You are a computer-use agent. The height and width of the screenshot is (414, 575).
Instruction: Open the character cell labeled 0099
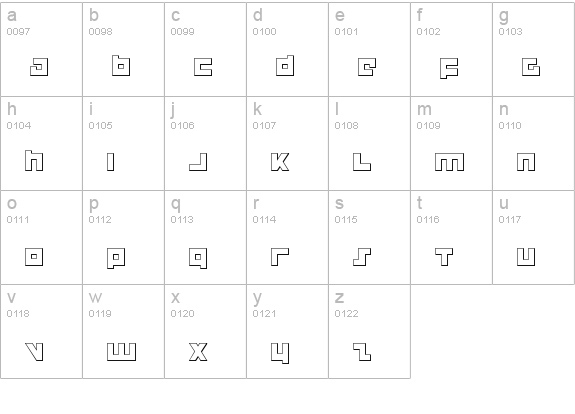pos(205,50)
